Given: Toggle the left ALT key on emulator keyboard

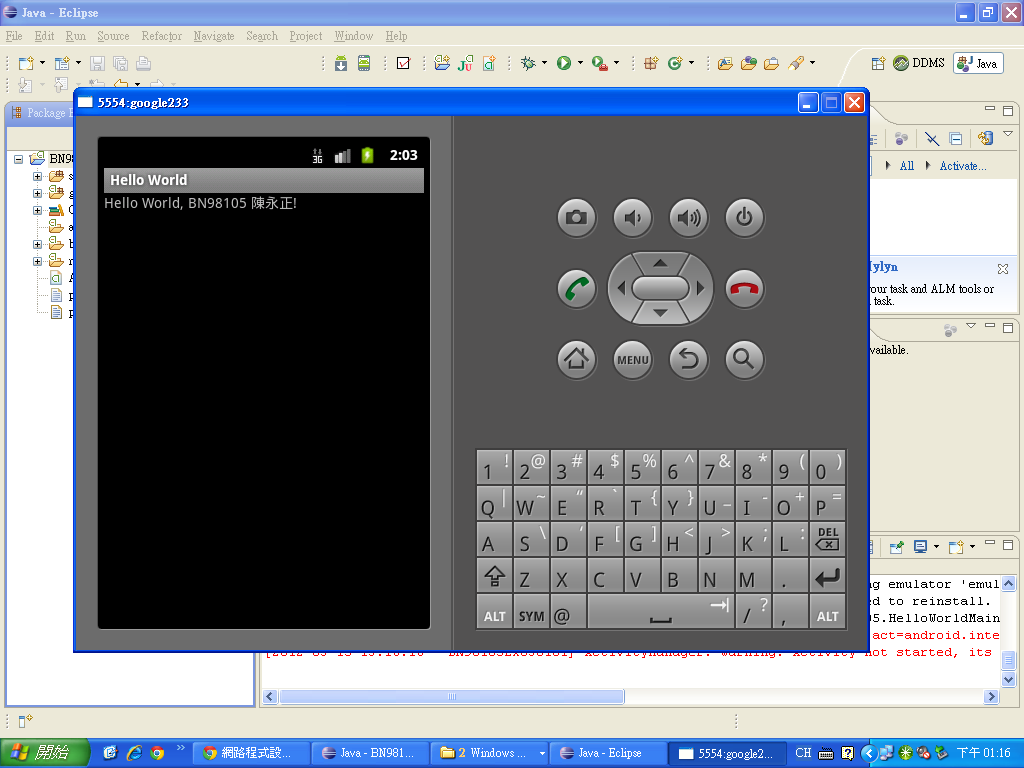Looking at the screenshot, I should point(494,613).
